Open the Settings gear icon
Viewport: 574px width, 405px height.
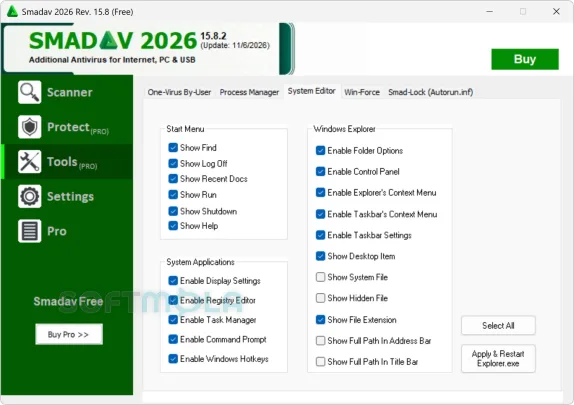click(29, 196)
